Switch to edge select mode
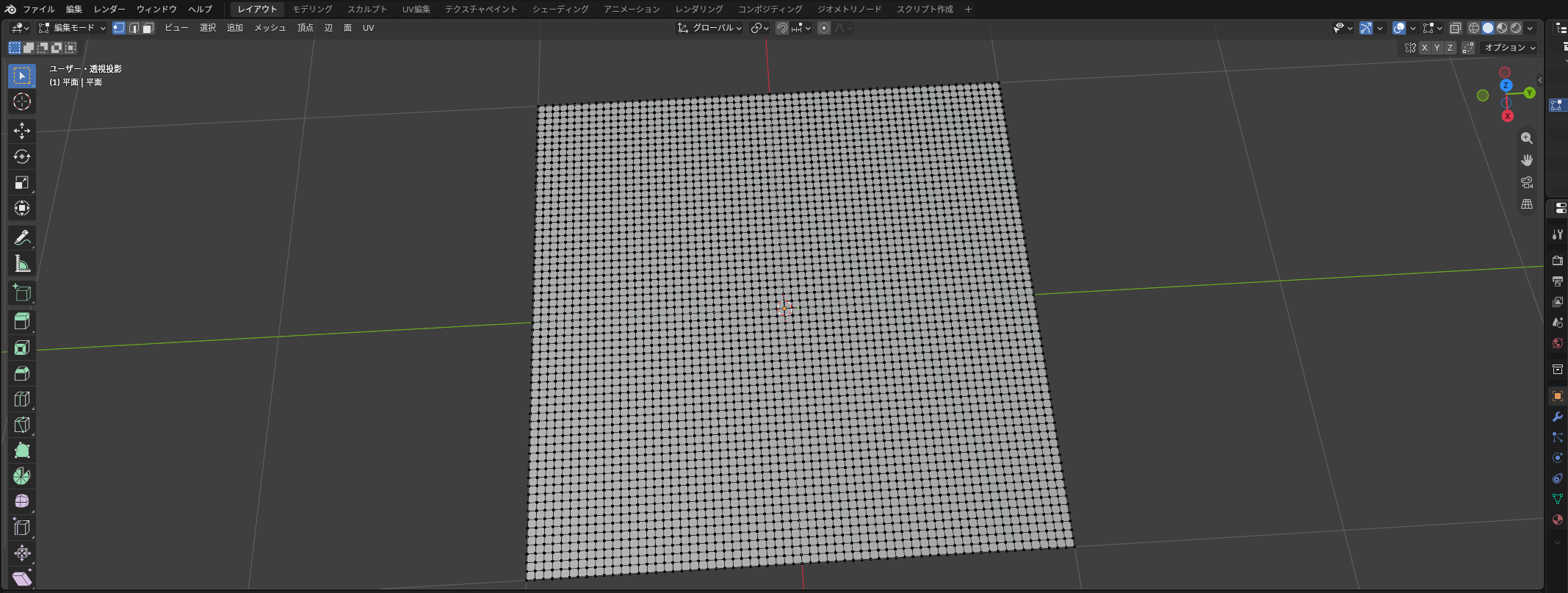This screenshot has width=1568, height=593. coord(133,28)
